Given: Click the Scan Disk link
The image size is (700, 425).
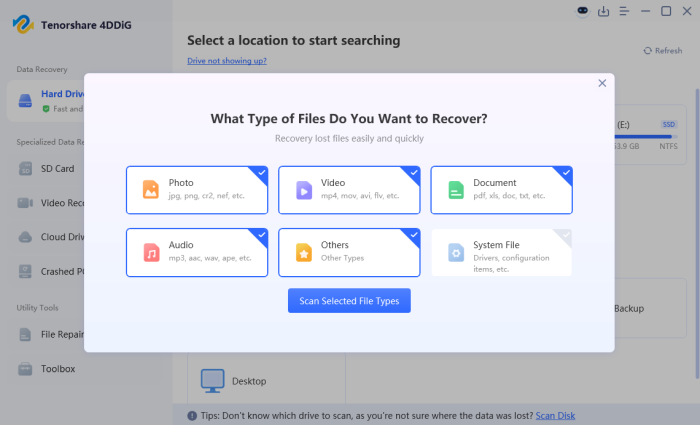Looking at the screenshot, I should tap(555, 415).
